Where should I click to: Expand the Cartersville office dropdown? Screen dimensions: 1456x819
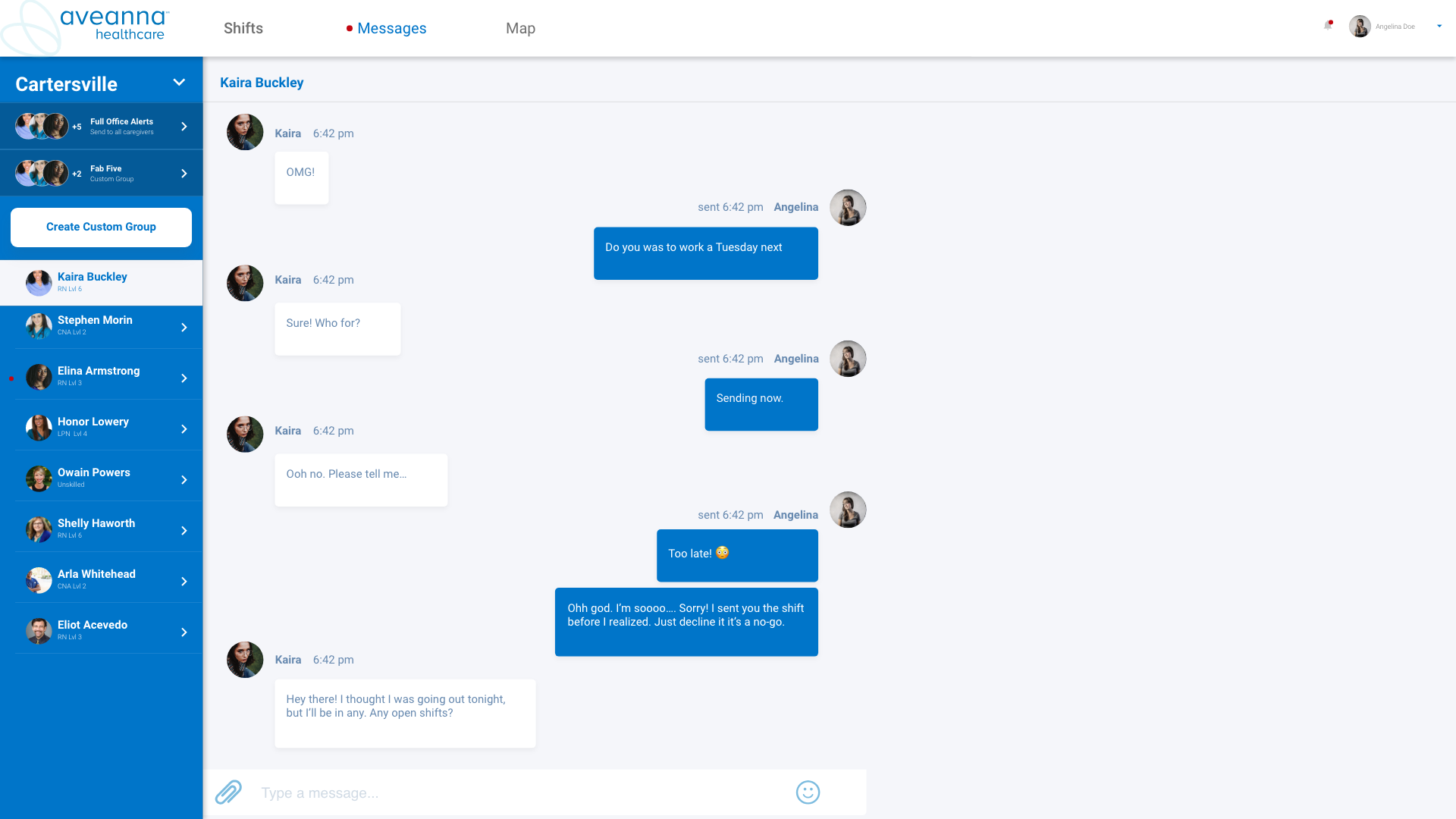(x=179, y=83)
